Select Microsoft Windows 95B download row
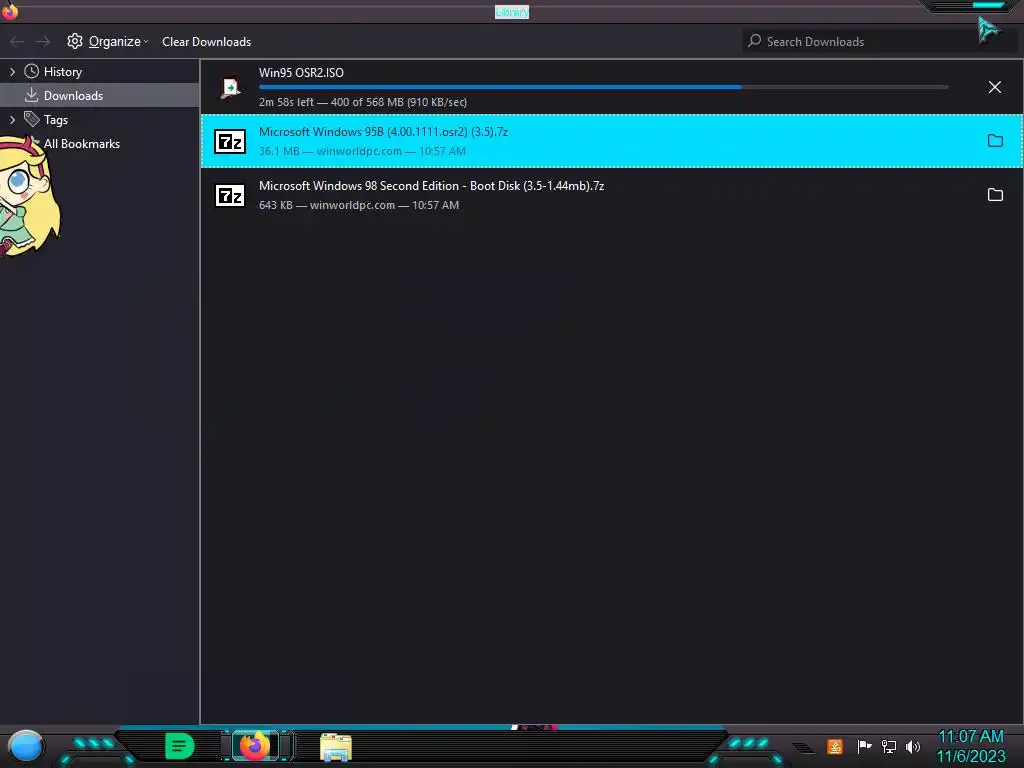 pos(612,141)
